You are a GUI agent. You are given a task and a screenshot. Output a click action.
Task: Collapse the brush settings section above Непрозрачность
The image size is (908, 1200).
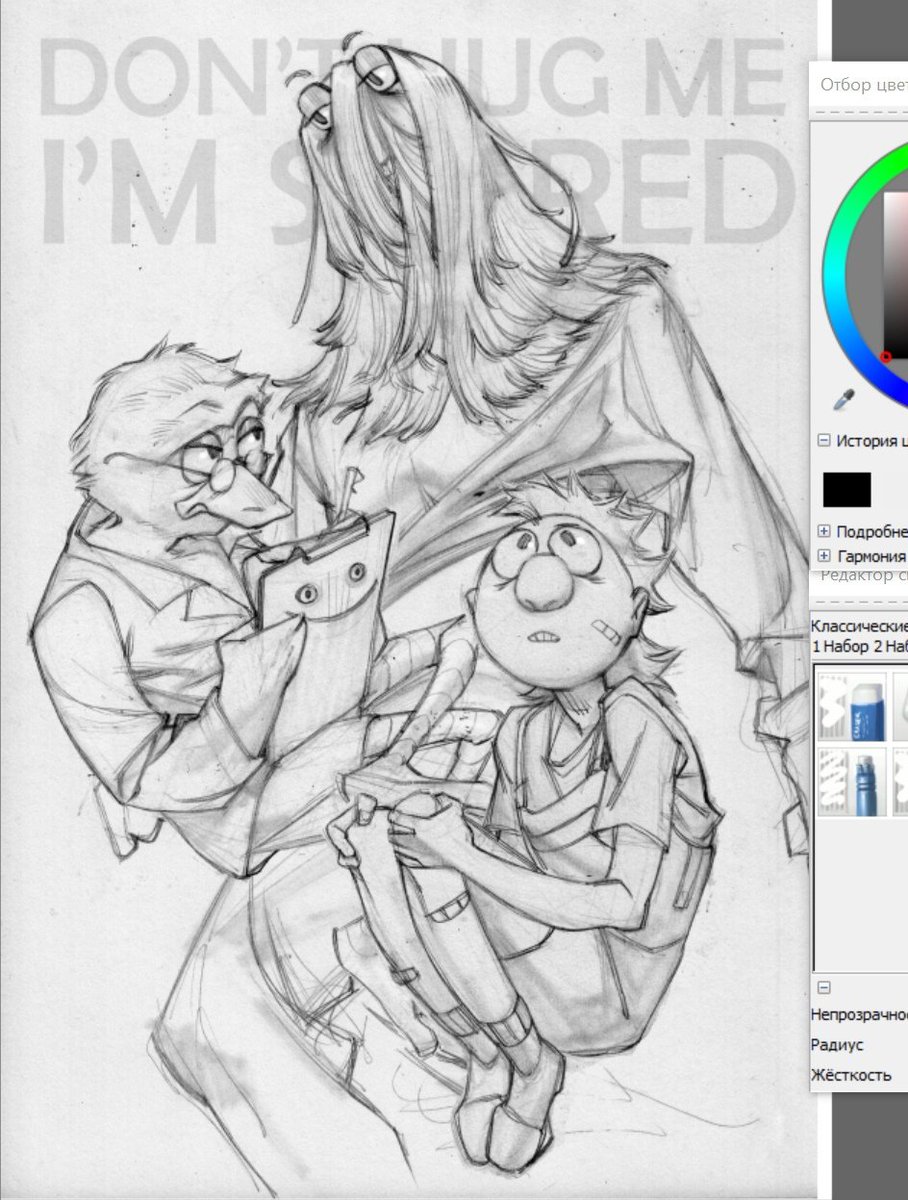824,987
